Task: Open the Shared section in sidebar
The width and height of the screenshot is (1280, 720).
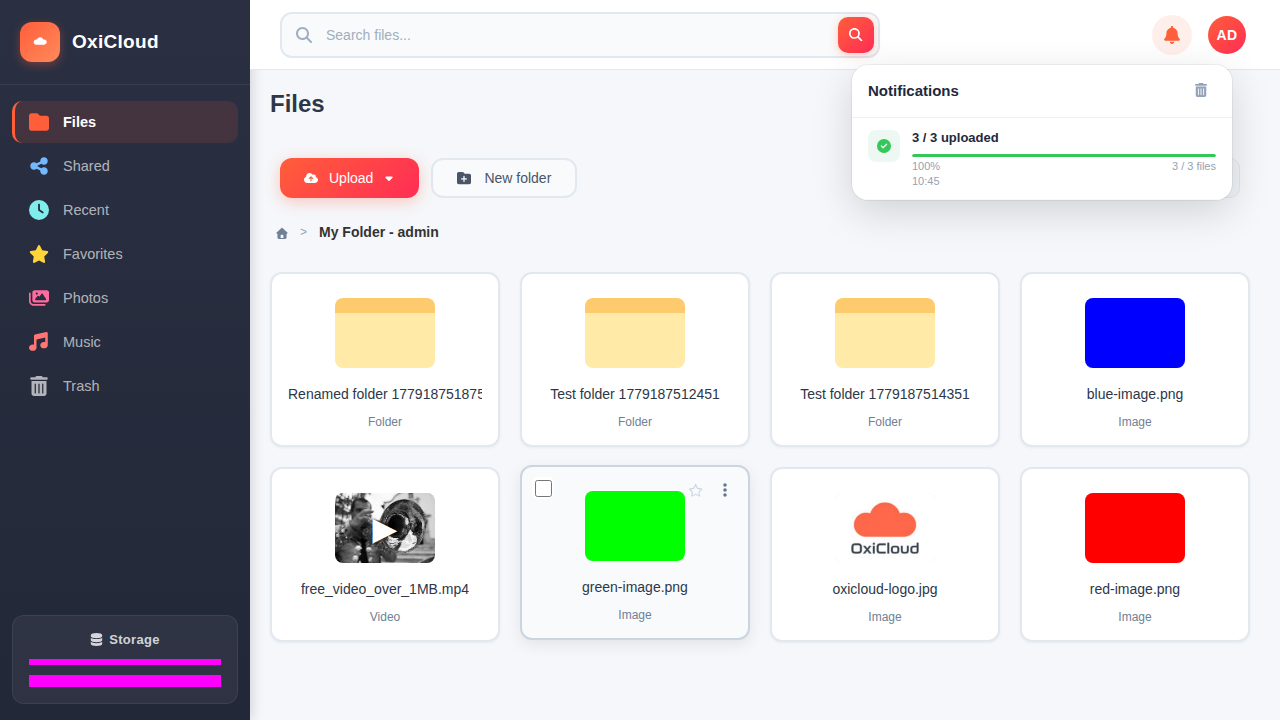Action: pos(125,166)
